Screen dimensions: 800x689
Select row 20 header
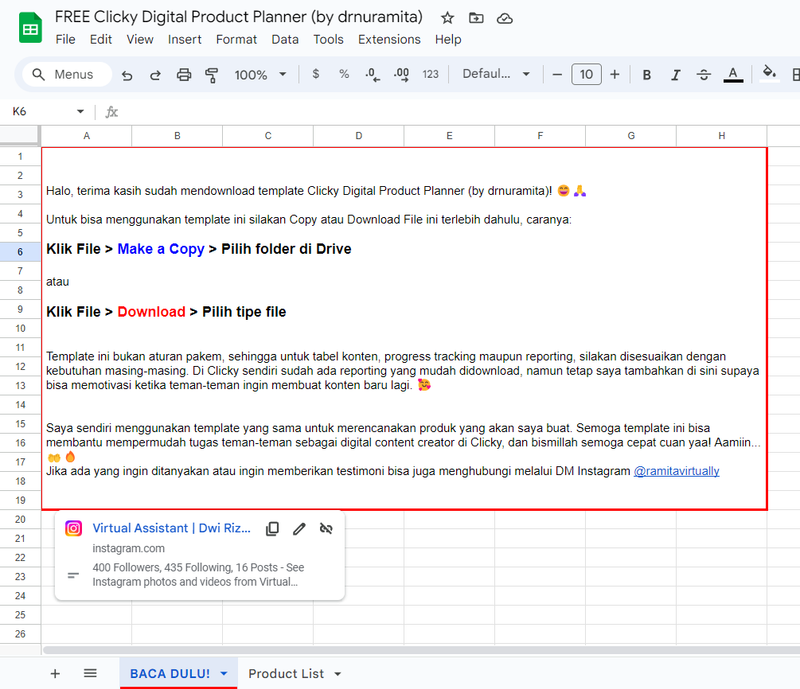pos(20,519)
